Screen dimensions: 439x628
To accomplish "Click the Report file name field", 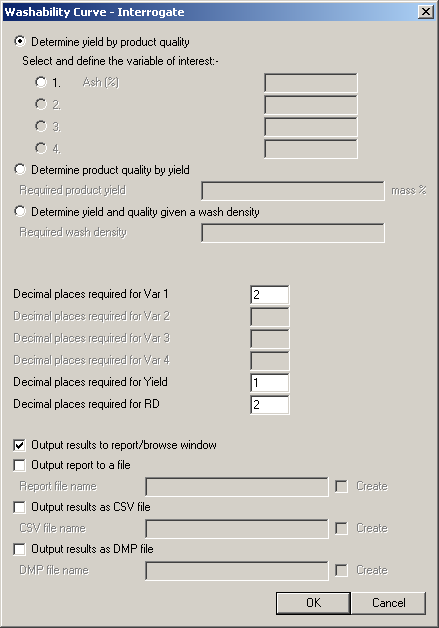I will click(237, 487).
